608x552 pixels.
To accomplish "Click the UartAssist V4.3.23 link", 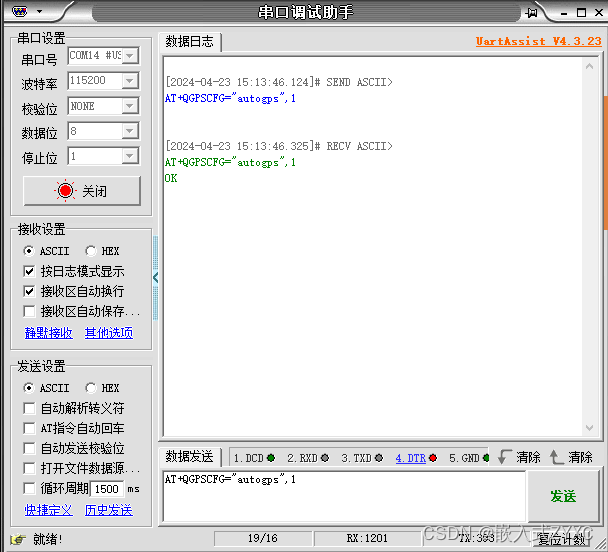I will (539, 41).
